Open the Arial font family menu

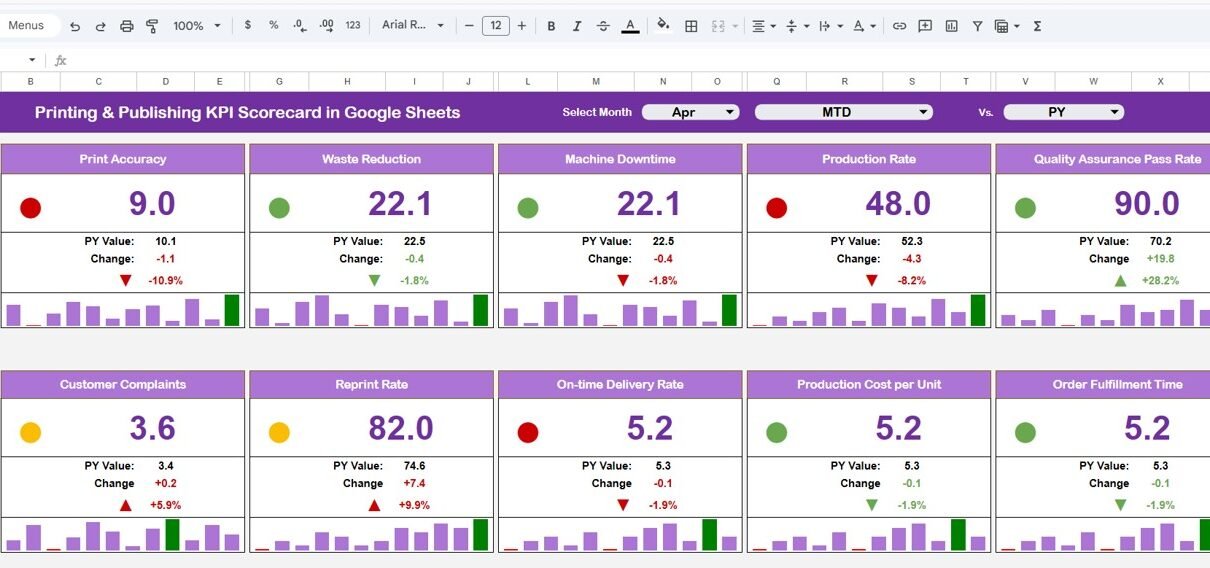click(x=413, y=26)
